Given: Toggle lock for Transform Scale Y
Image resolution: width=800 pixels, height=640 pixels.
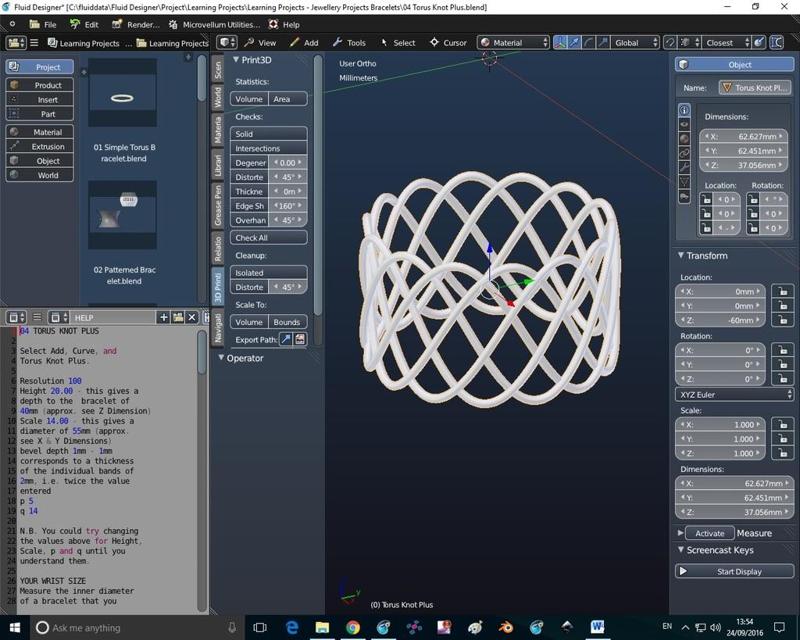Looking at the screenshot, I should click(781, 440).
